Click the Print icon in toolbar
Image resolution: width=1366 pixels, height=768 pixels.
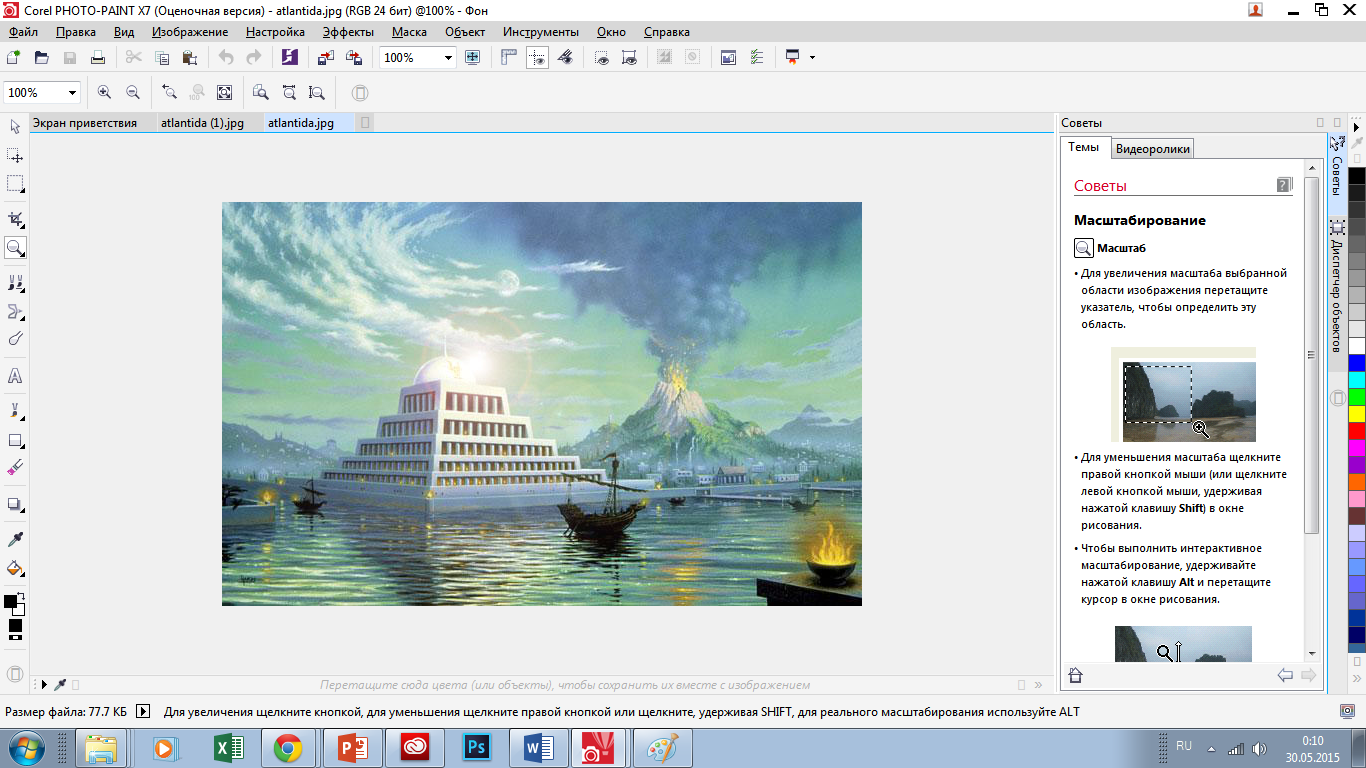pos(98,57)
